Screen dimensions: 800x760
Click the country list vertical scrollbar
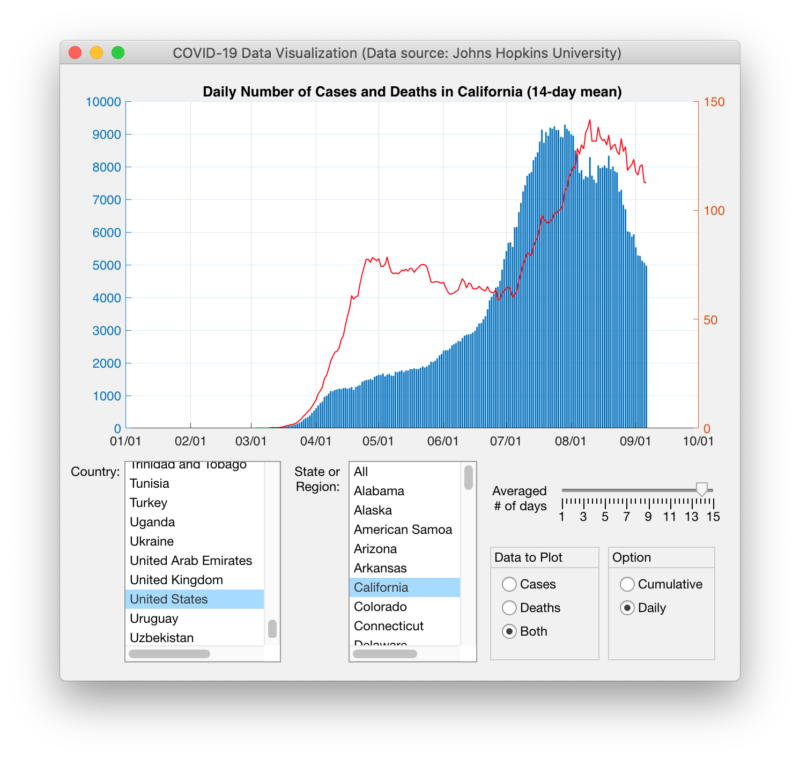click(272, 629)
